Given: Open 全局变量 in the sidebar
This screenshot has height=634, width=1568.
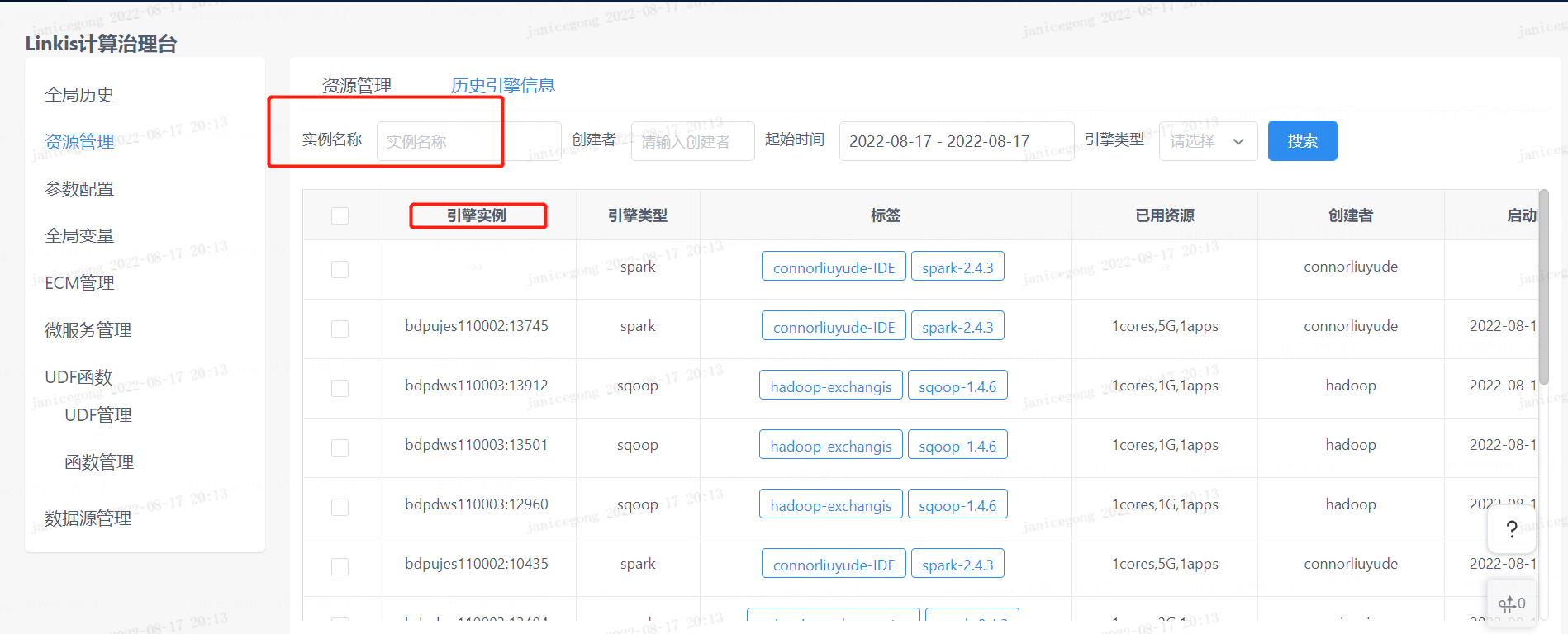Looking at the screenshot, I should point(79,236).
